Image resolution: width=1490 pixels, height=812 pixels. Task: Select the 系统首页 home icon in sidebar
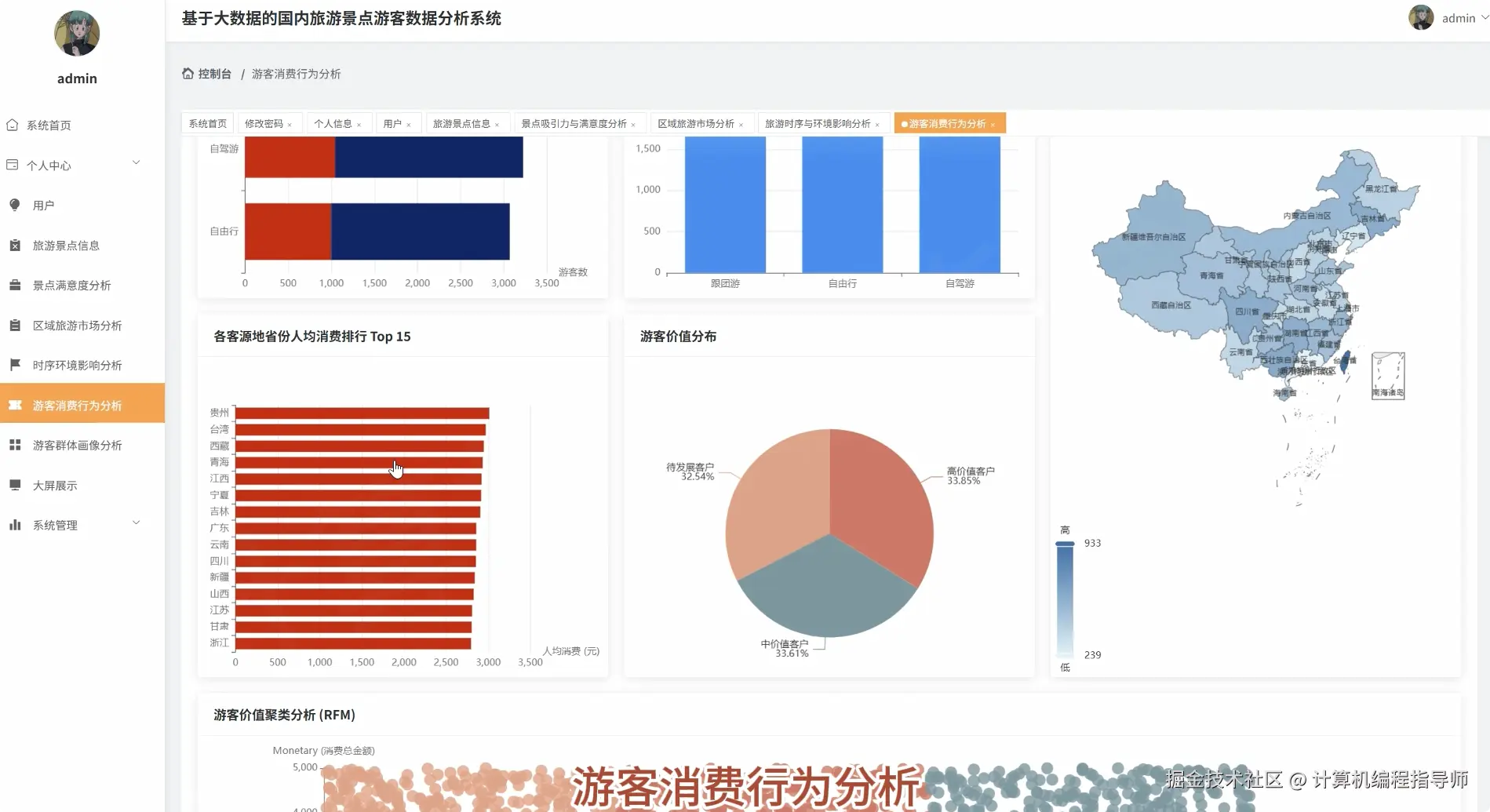(x=13, y=125)
